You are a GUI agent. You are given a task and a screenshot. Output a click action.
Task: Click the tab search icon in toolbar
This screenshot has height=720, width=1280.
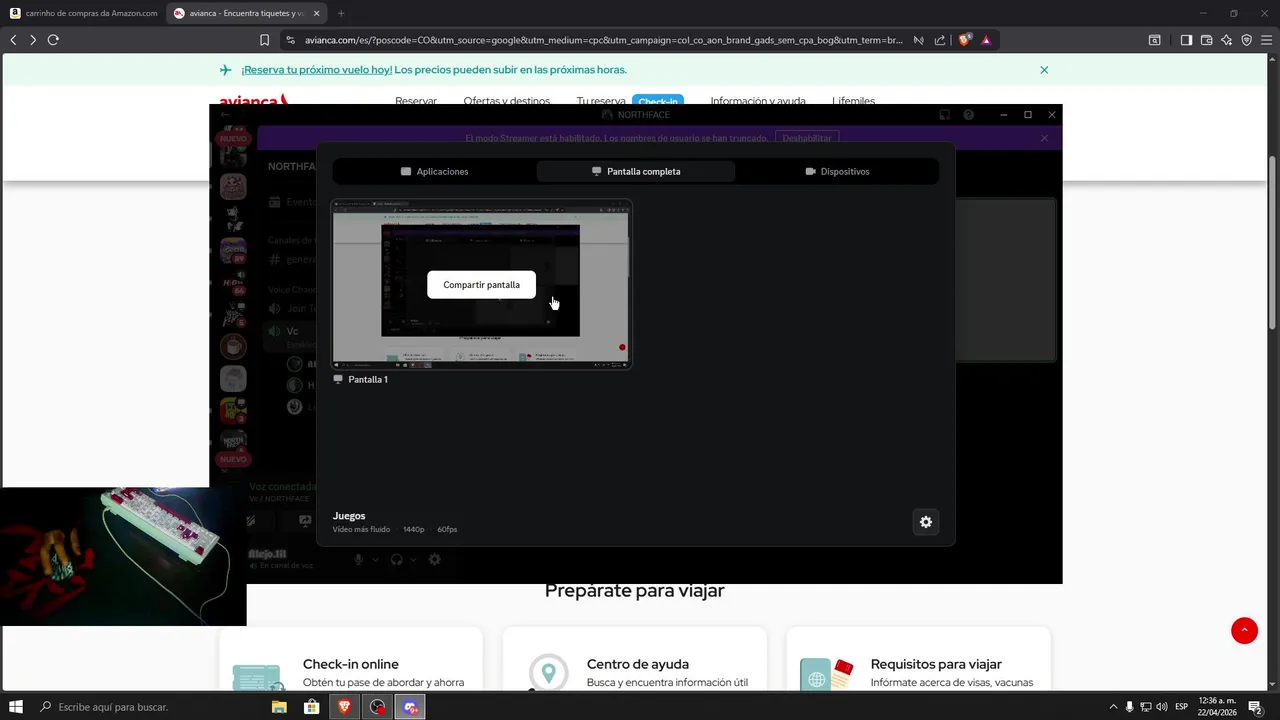click(1154, 40)
